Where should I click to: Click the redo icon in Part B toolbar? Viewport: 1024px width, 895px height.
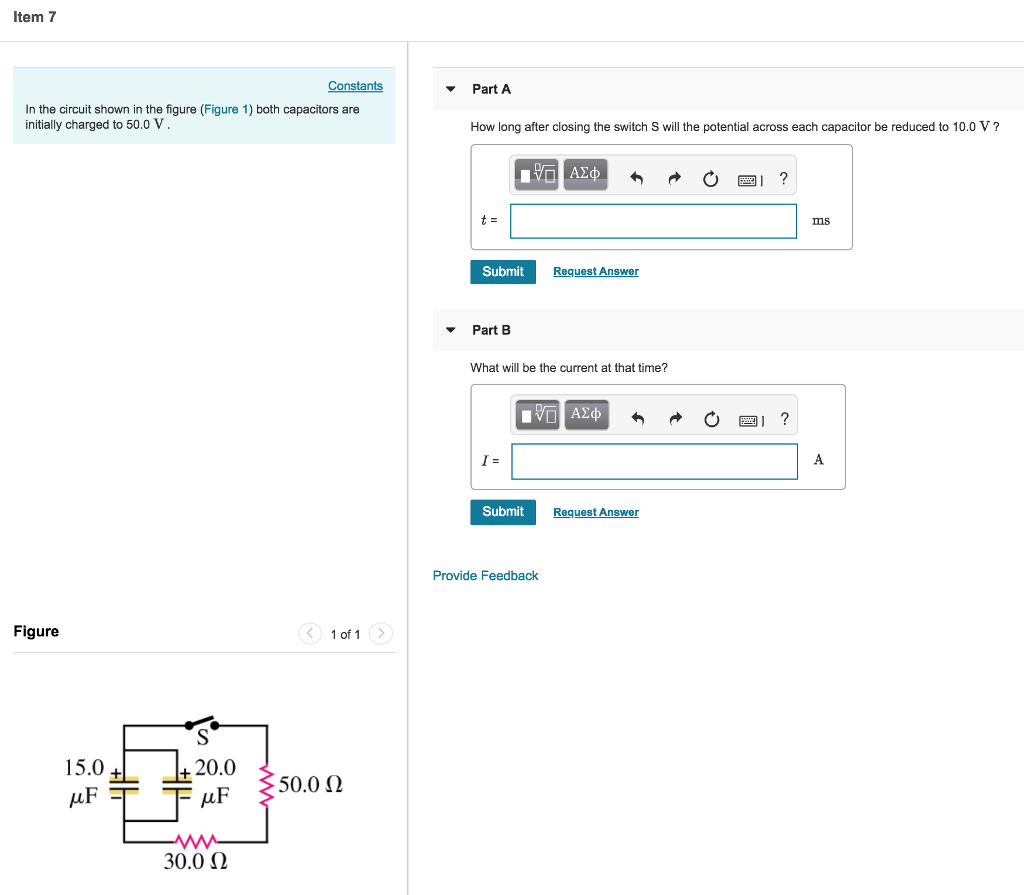click(674, 418)
